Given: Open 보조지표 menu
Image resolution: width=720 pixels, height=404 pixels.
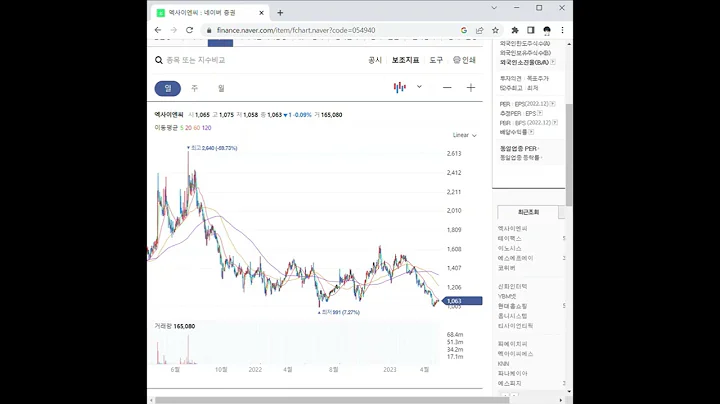Looking at the screenshot, I should click(405, 60).
